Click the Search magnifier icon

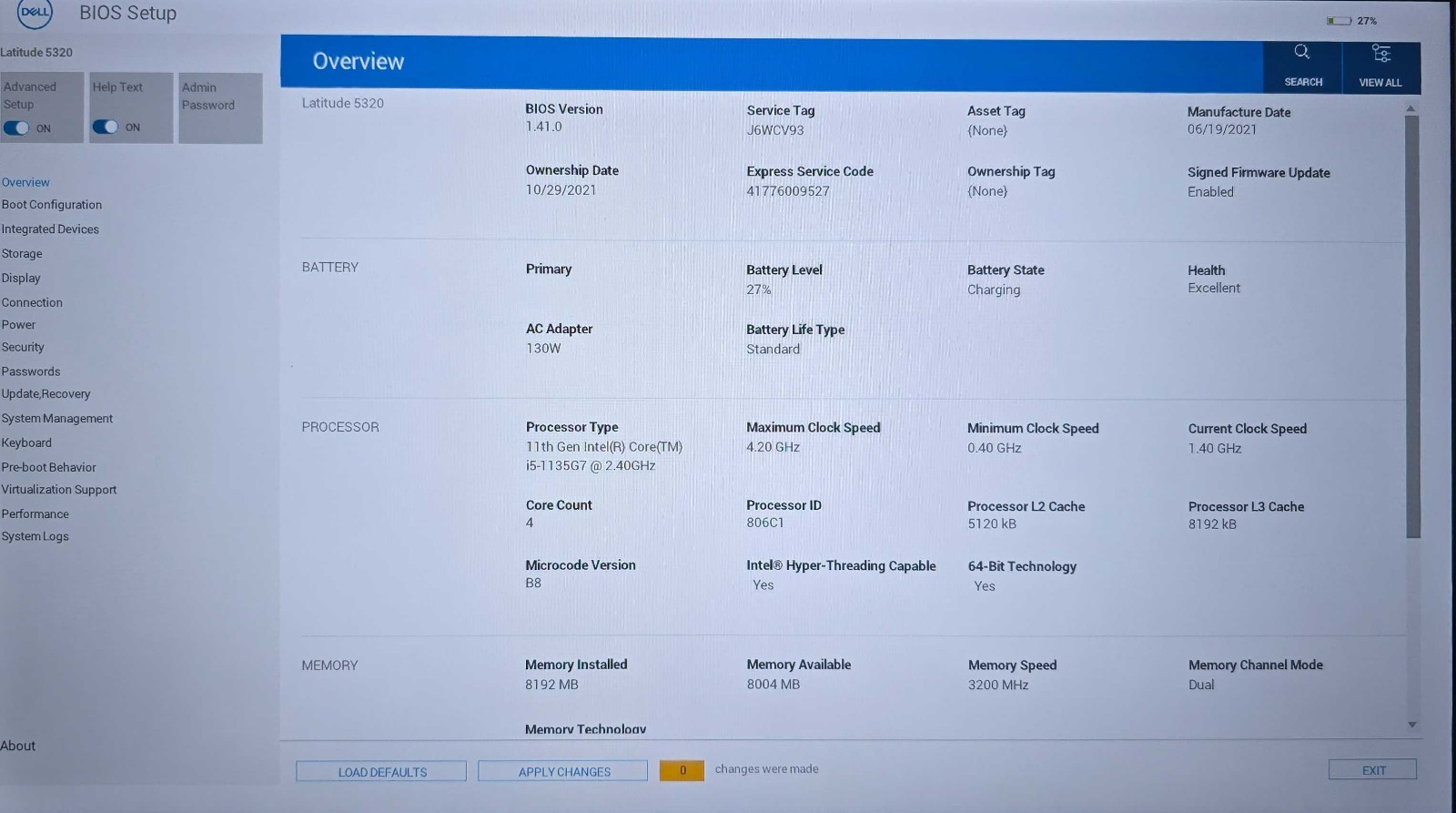(1302, 53)
